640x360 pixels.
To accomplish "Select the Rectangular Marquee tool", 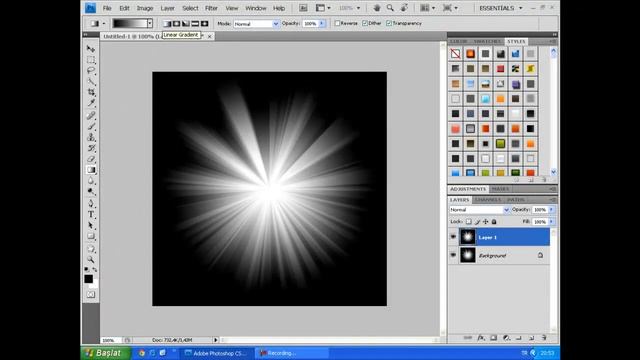I will (x=91, y=60).
